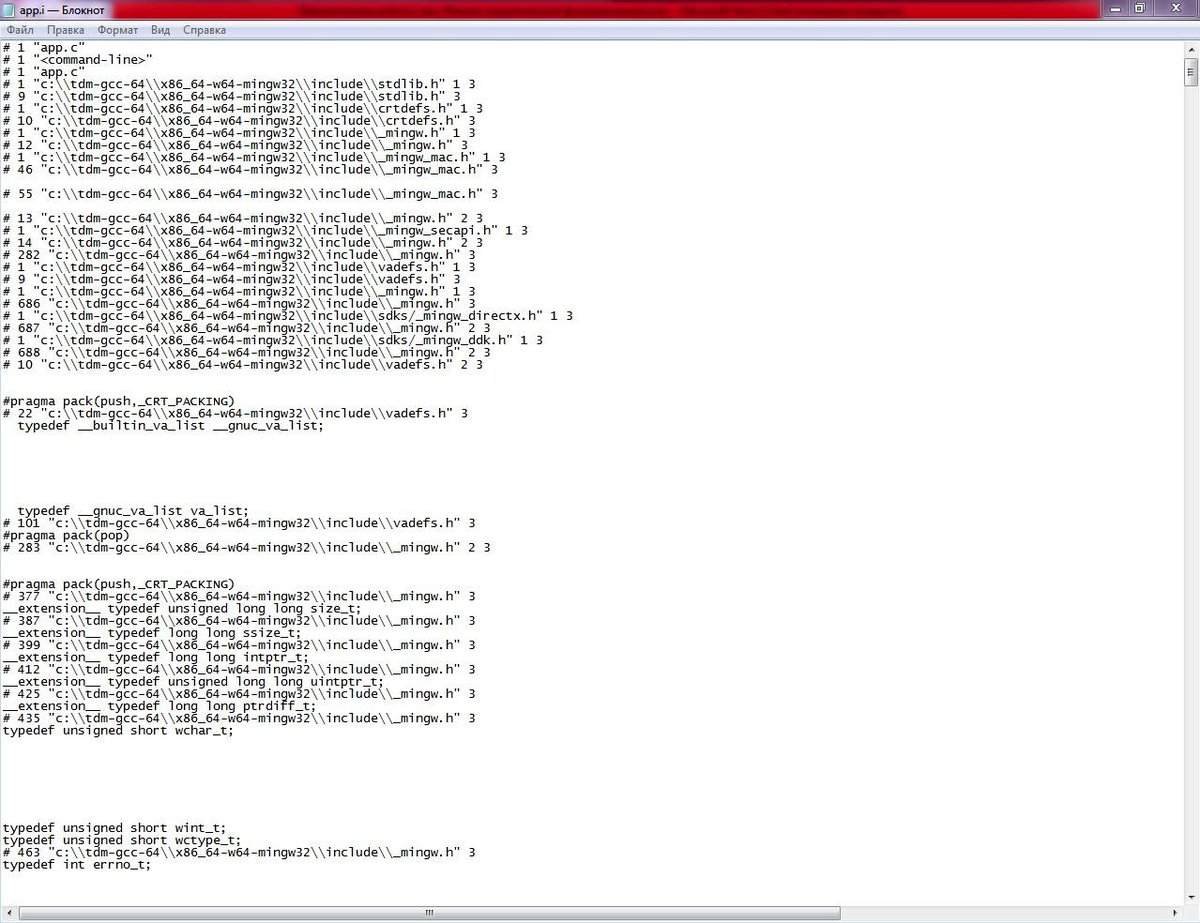
Task: Open the Правка menu
Action: pos(65,30)
